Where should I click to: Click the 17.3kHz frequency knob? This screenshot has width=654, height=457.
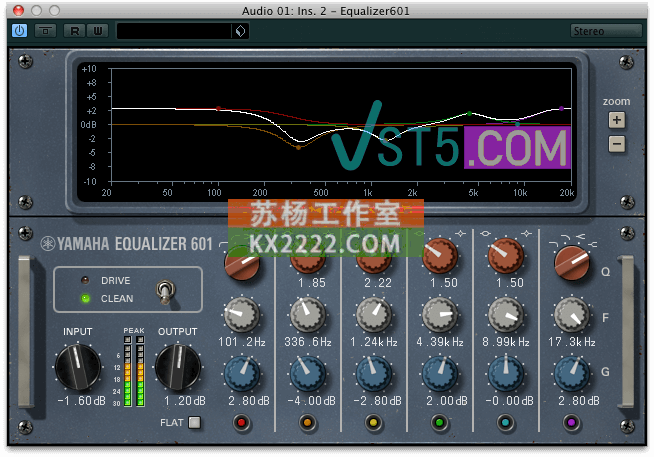click(571, 315)
